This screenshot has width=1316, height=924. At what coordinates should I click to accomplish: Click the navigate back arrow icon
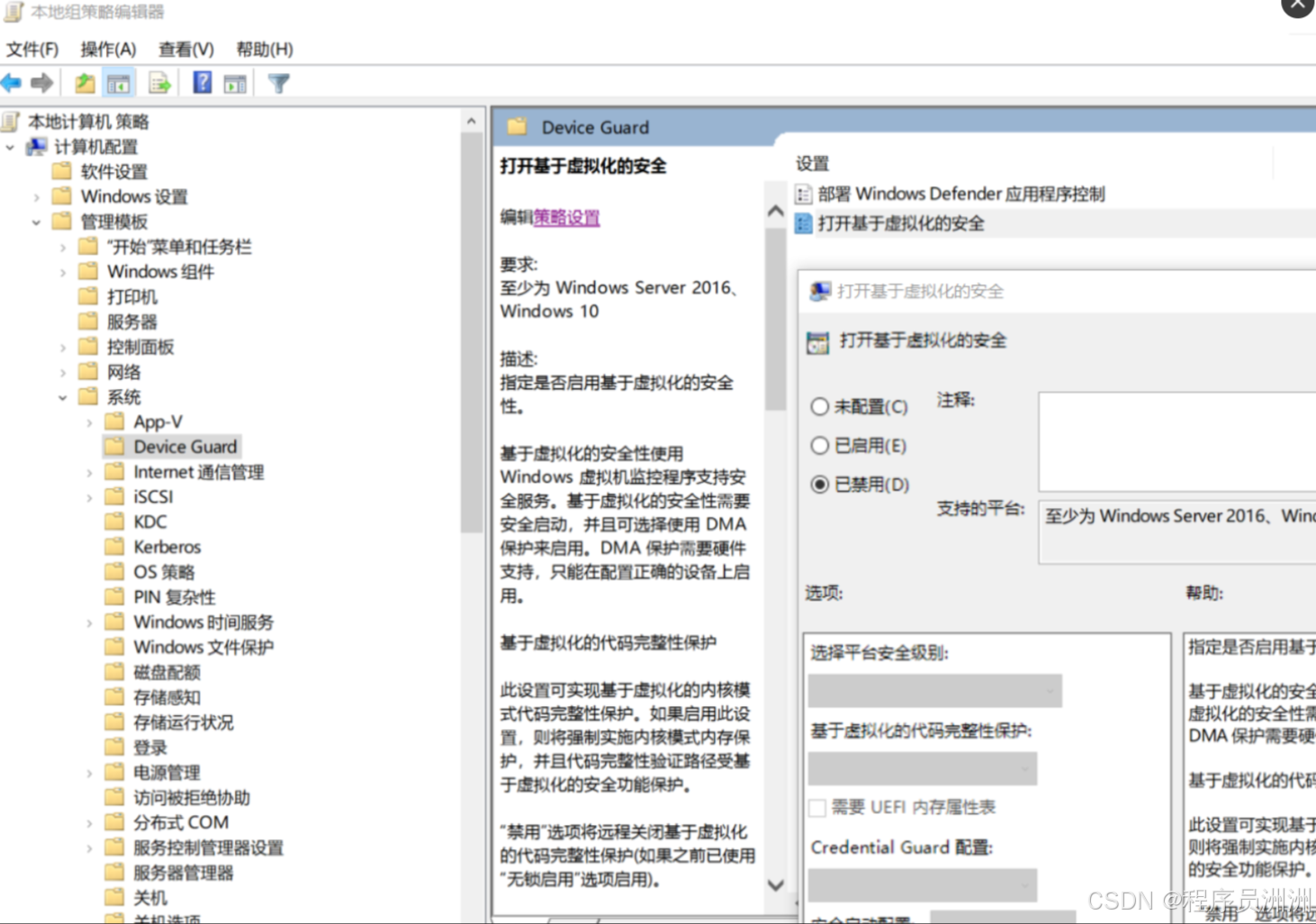click(x=12, y=82)
